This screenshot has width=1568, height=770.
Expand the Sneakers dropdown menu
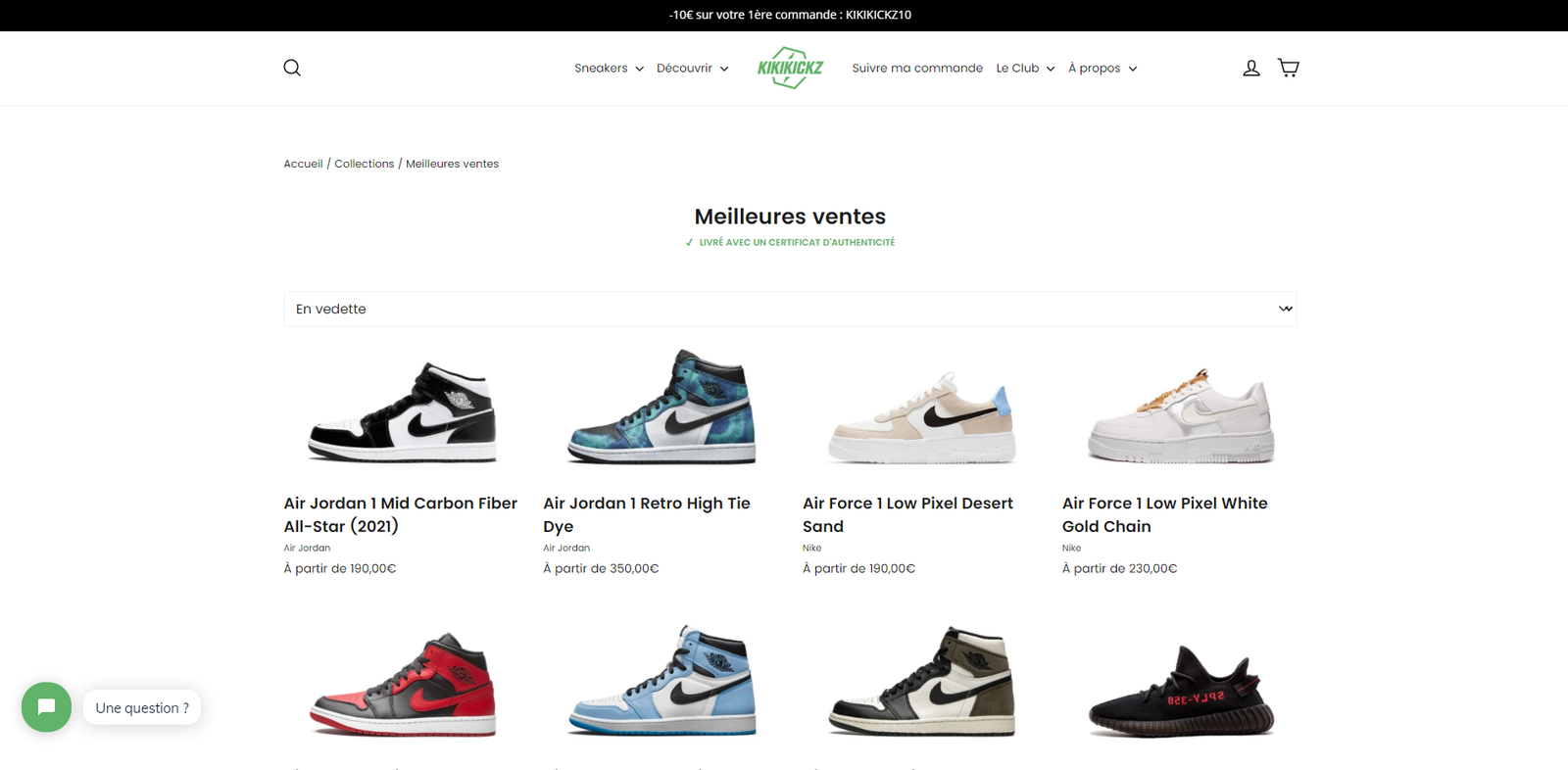pyautogui.click(x=609, y=69)
